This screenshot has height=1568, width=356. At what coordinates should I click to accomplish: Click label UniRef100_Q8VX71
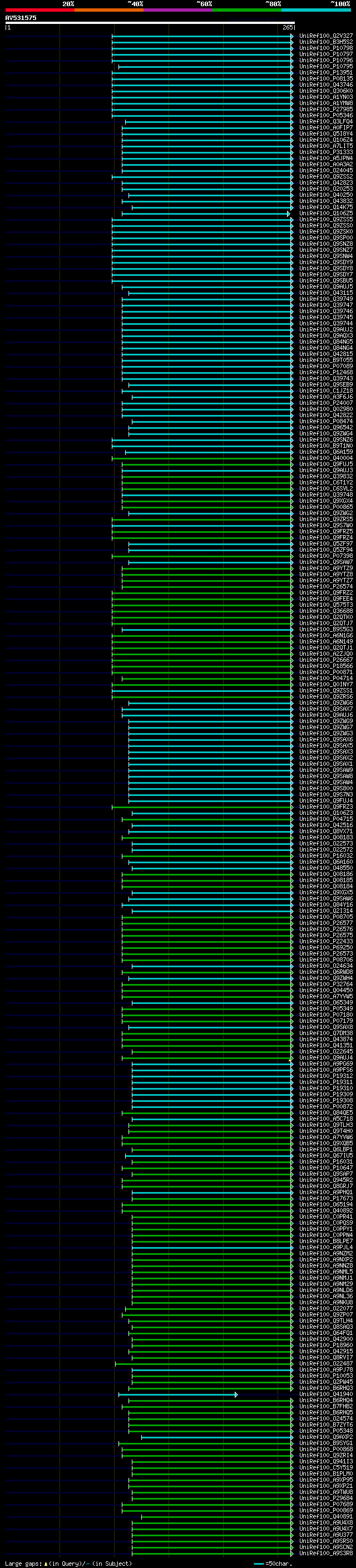tap(325, 832)
